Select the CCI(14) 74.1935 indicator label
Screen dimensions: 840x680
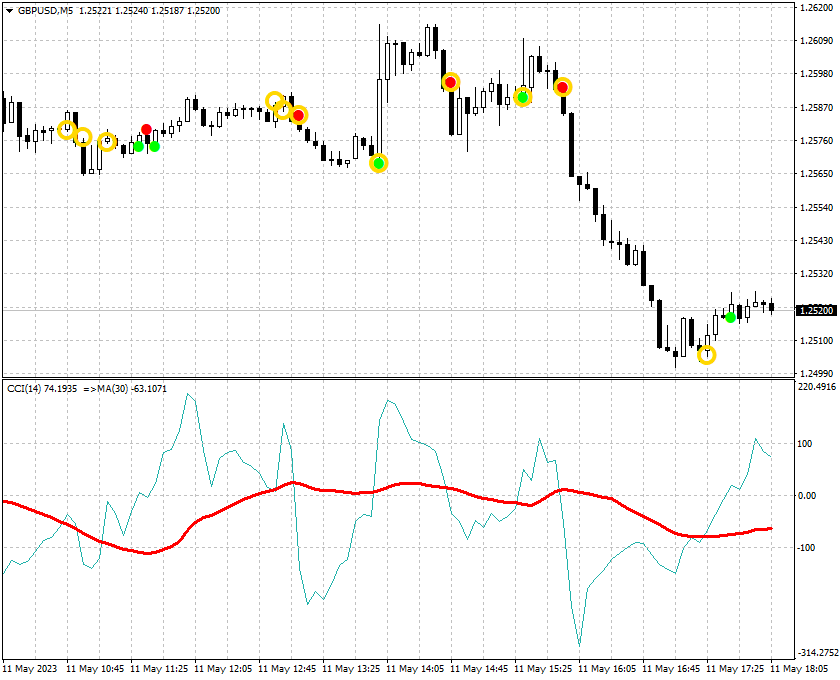point(42,389)
